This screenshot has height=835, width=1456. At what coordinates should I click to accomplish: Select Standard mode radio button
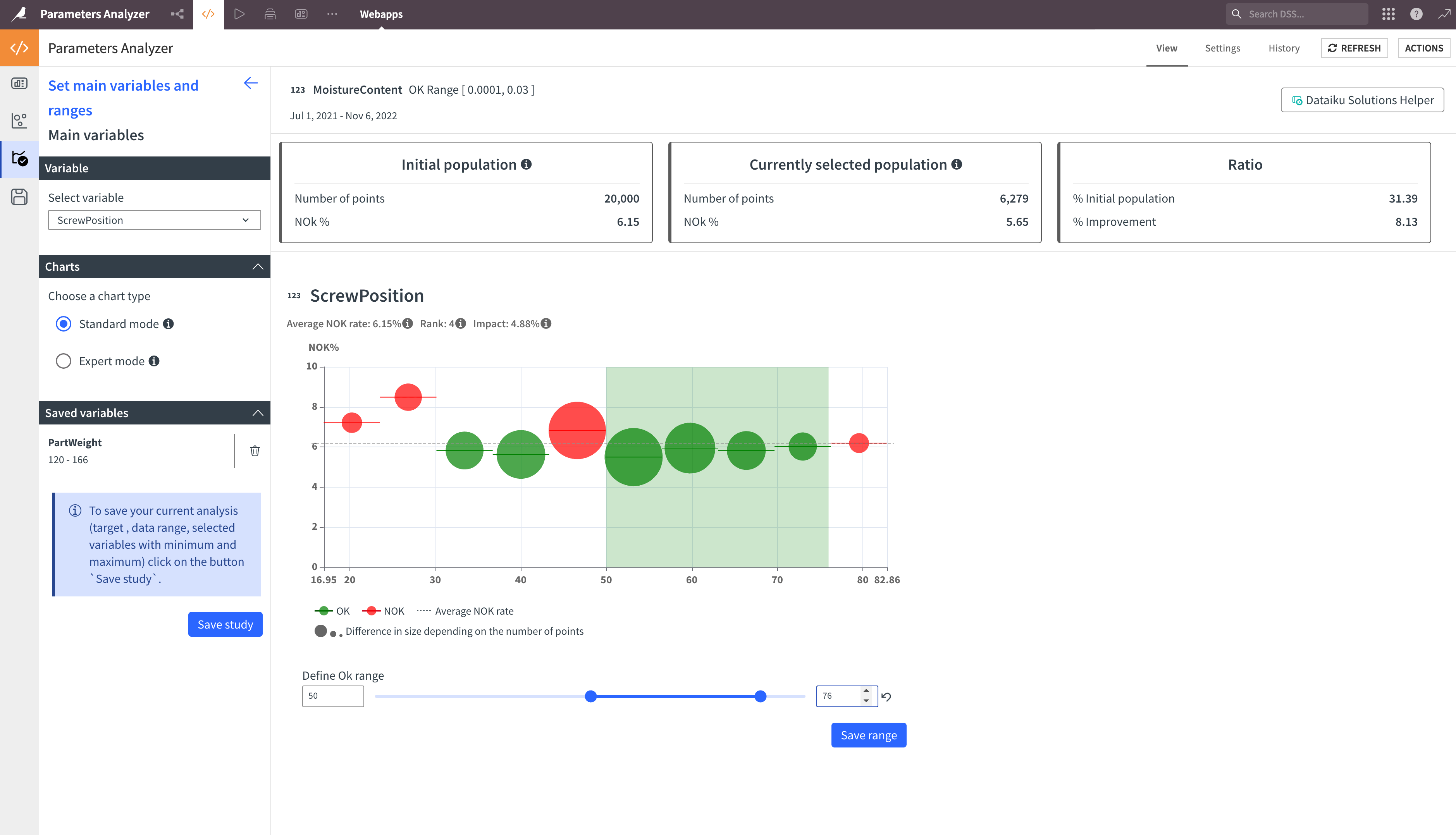64,324
